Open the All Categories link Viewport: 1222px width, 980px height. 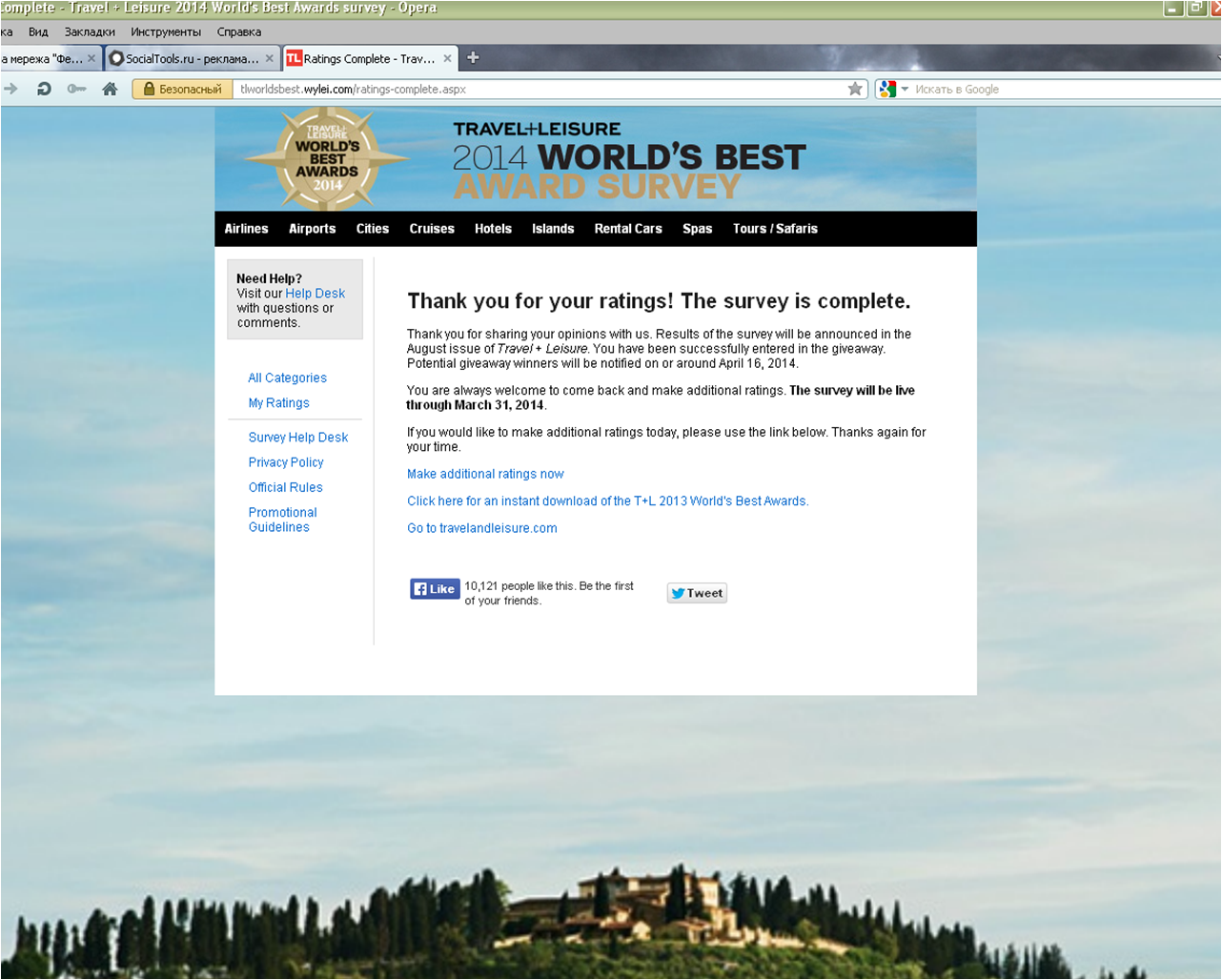click(x=287, y=378)
